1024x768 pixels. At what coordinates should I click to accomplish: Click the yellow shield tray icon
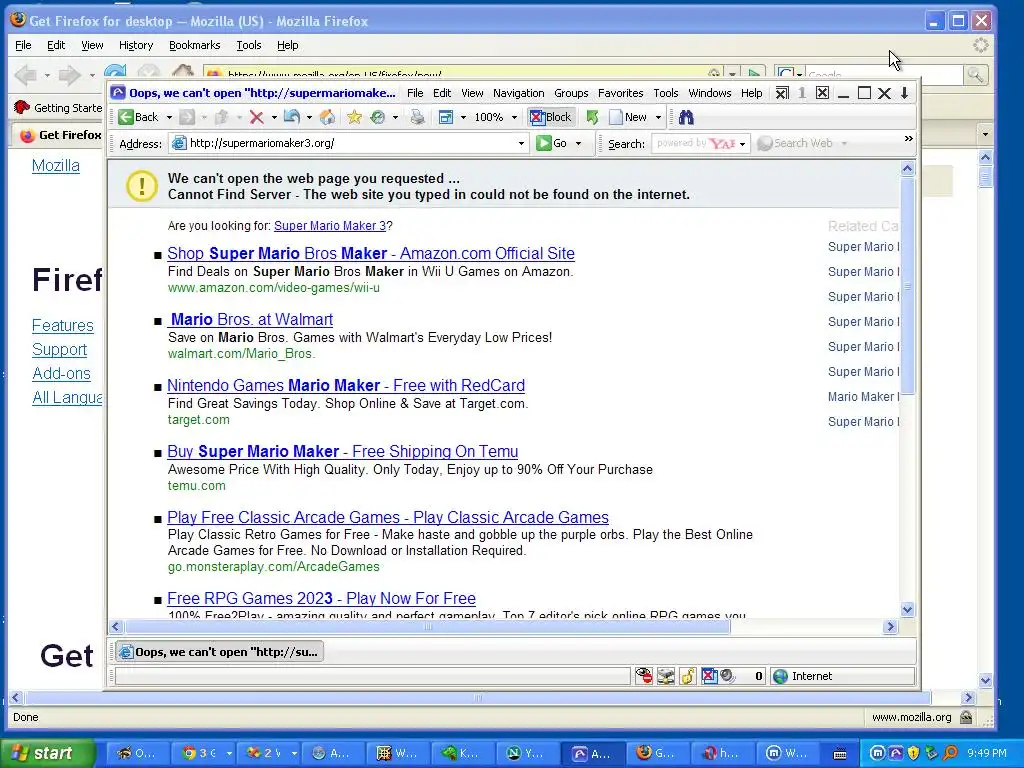[913, 753]
